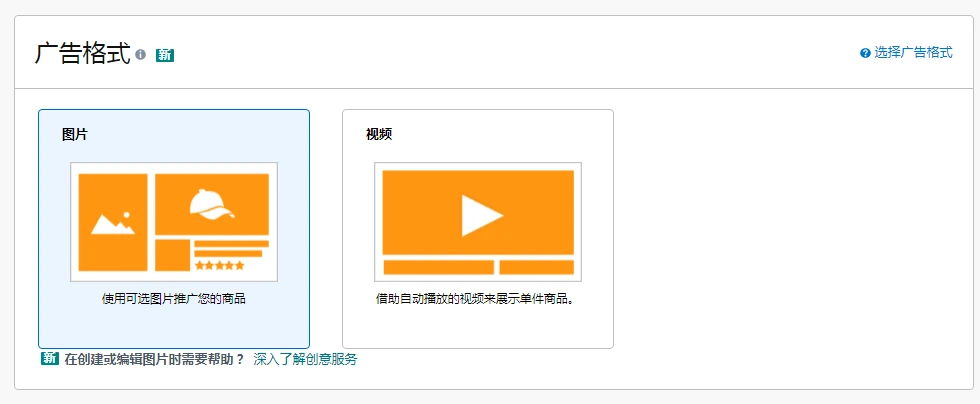Click the five-star rating in image preview
This screenshot has width=980, height=404.
pos(219,266)
